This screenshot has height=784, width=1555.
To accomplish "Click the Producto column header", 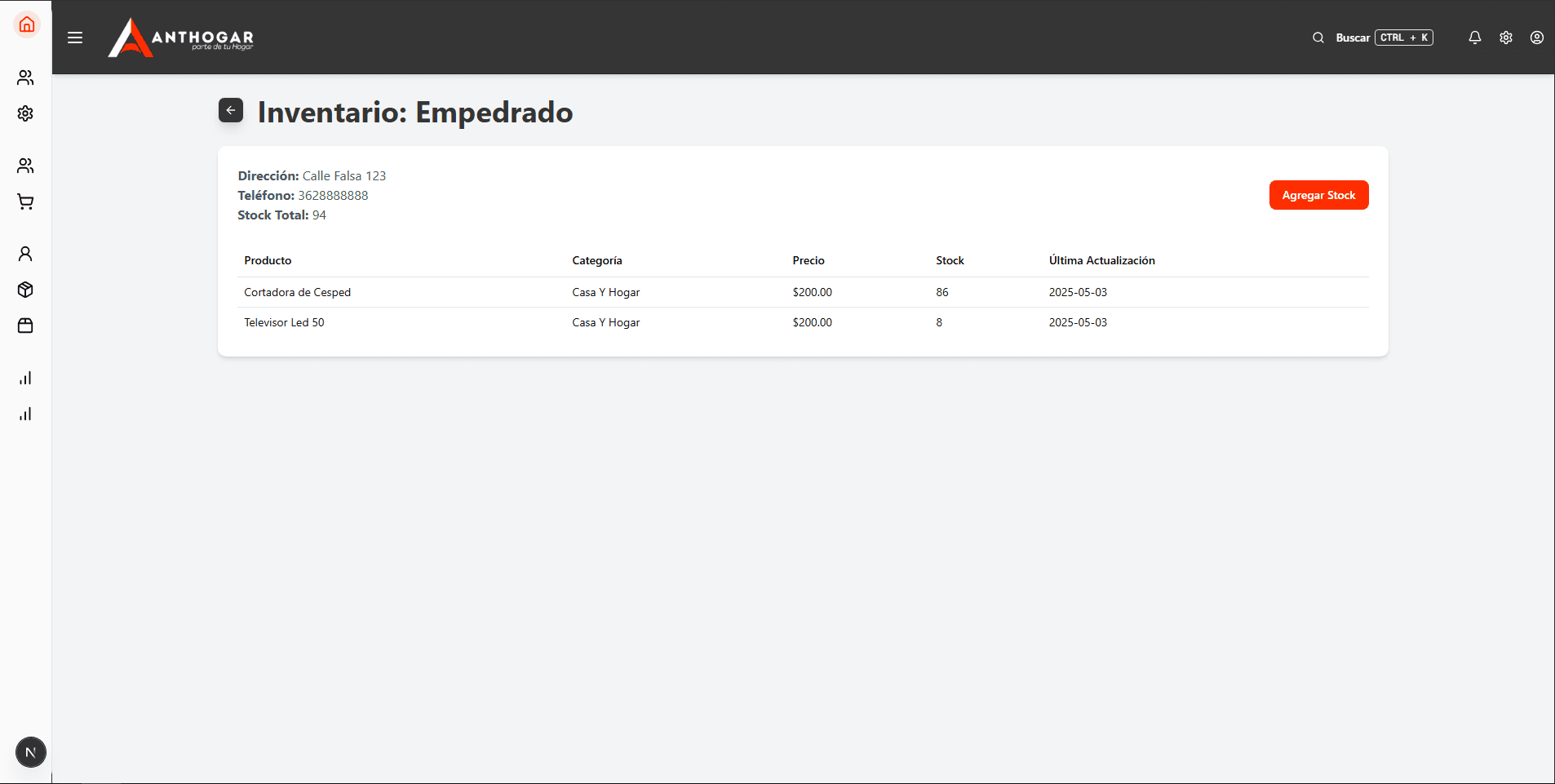I will [268, 260].
